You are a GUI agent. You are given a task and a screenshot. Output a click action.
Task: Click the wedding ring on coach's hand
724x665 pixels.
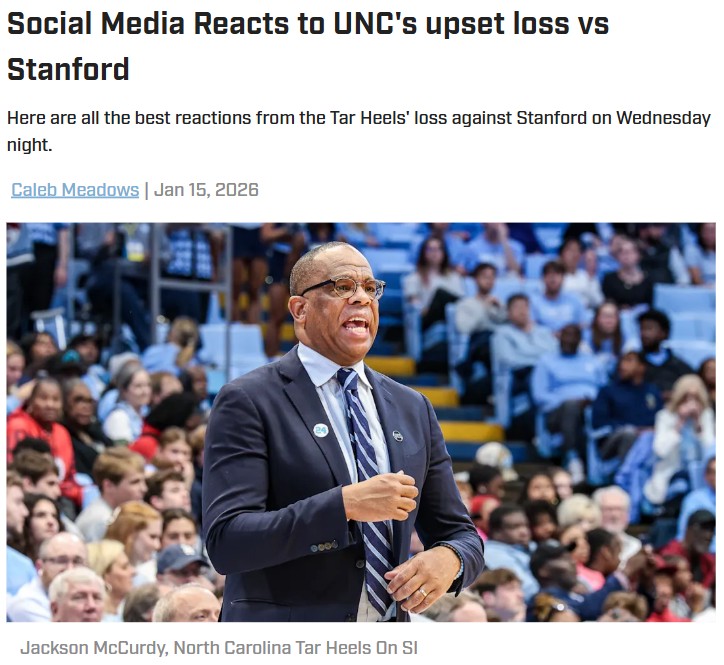point(422,592)
